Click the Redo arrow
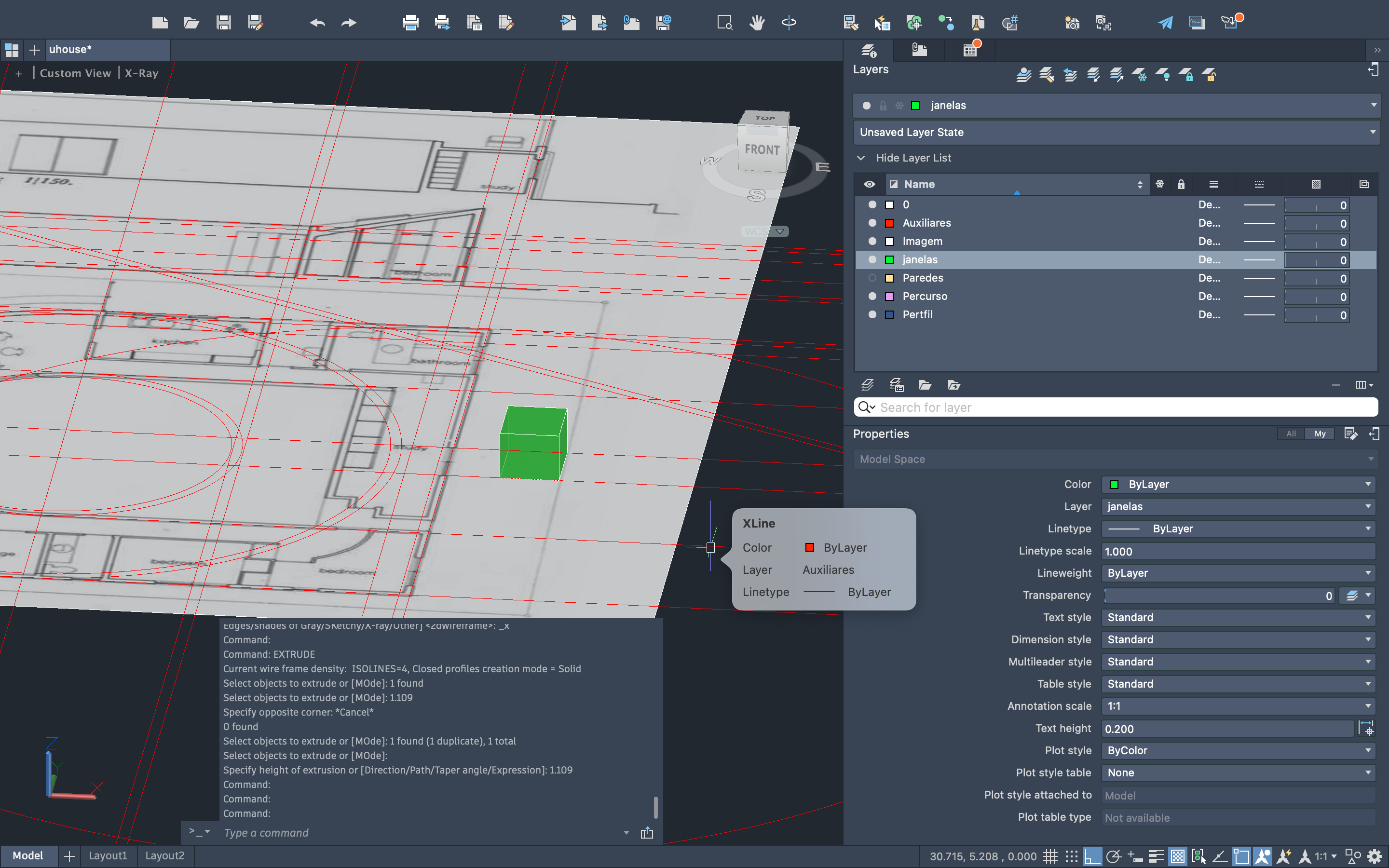This screenshot has height=868, width=1389. (348, 23)
